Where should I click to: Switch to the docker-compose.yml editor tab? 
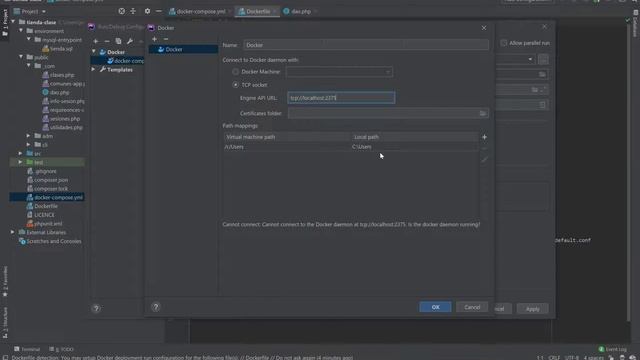click(200, 11)
